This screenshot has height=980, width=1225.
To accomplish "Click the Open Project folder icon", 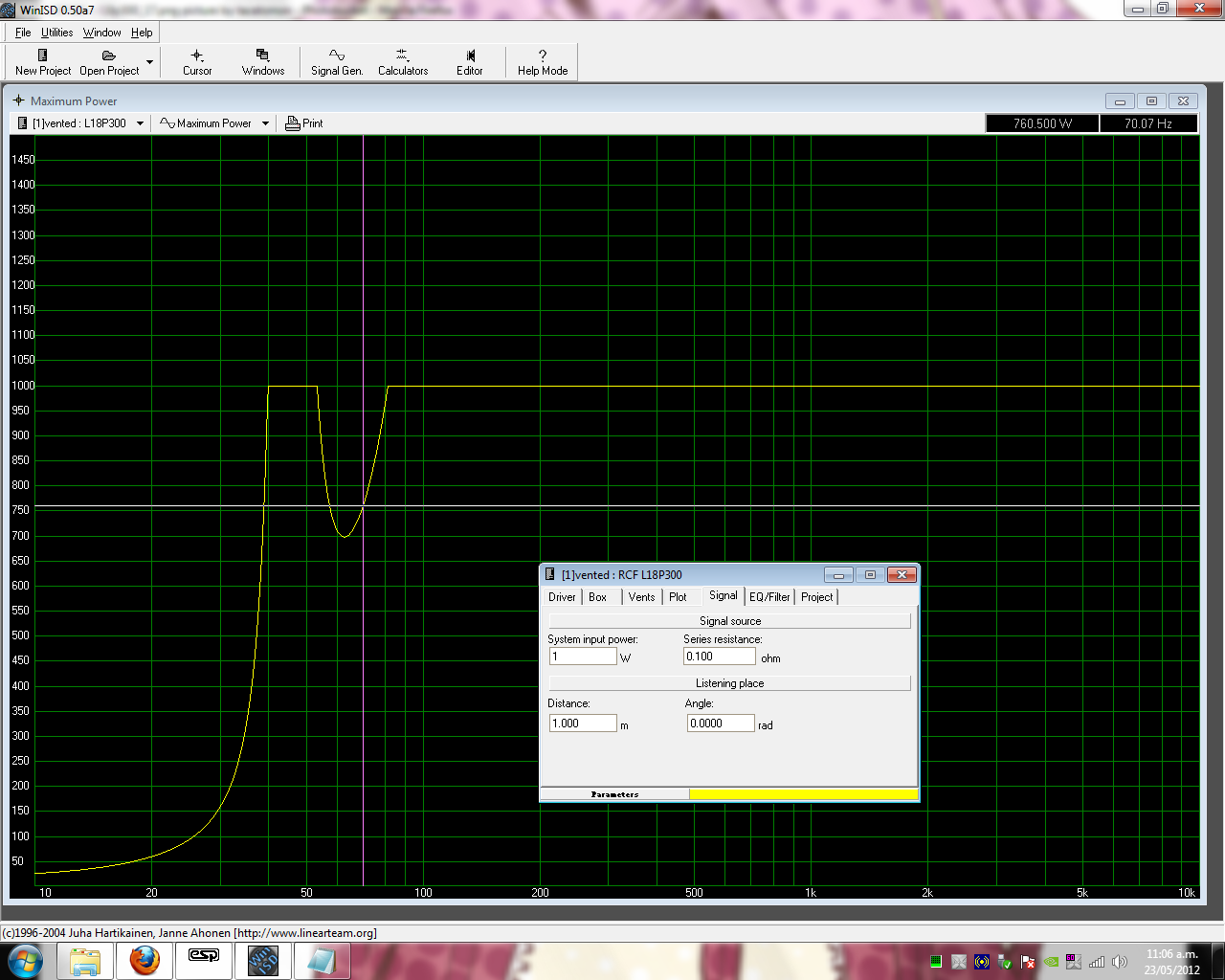I will (x=108, y=56).
